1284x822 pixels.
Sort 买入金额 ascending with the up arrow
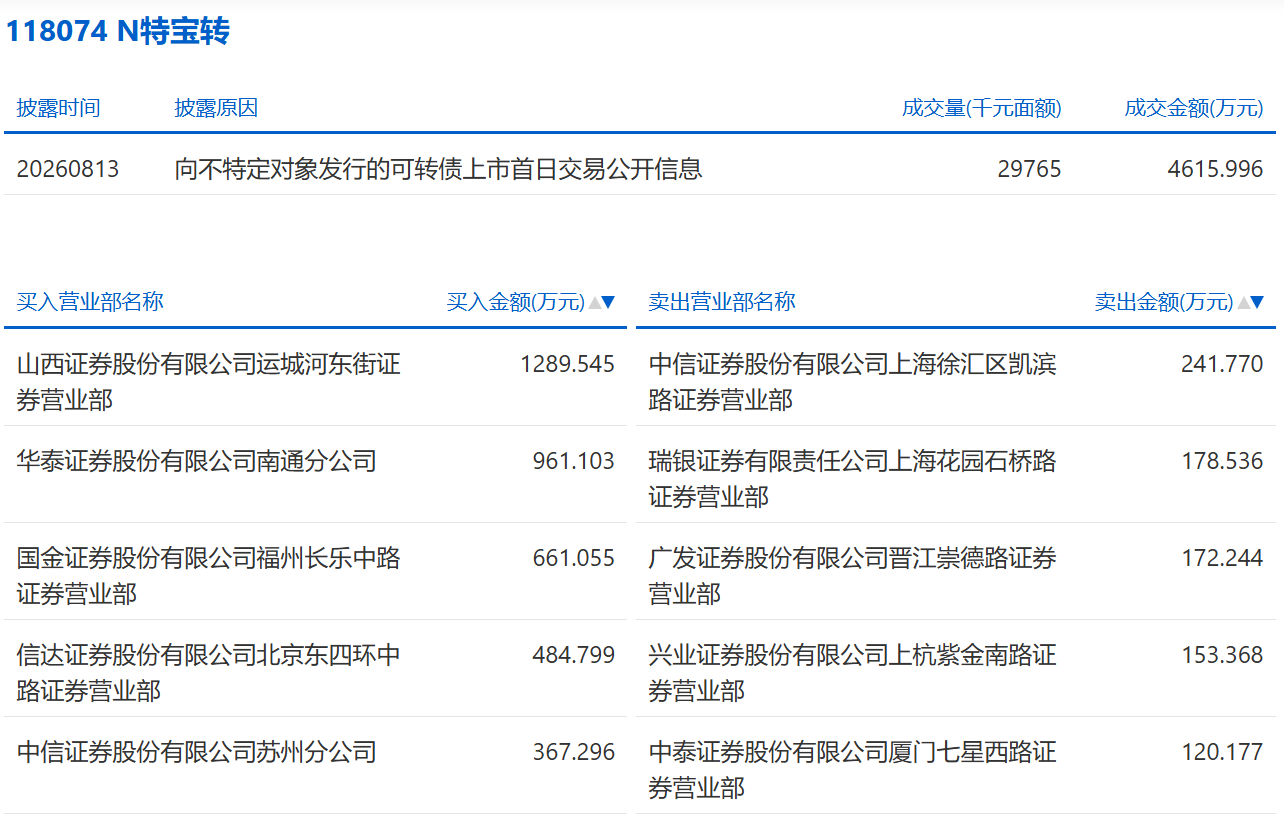point(595,302)
